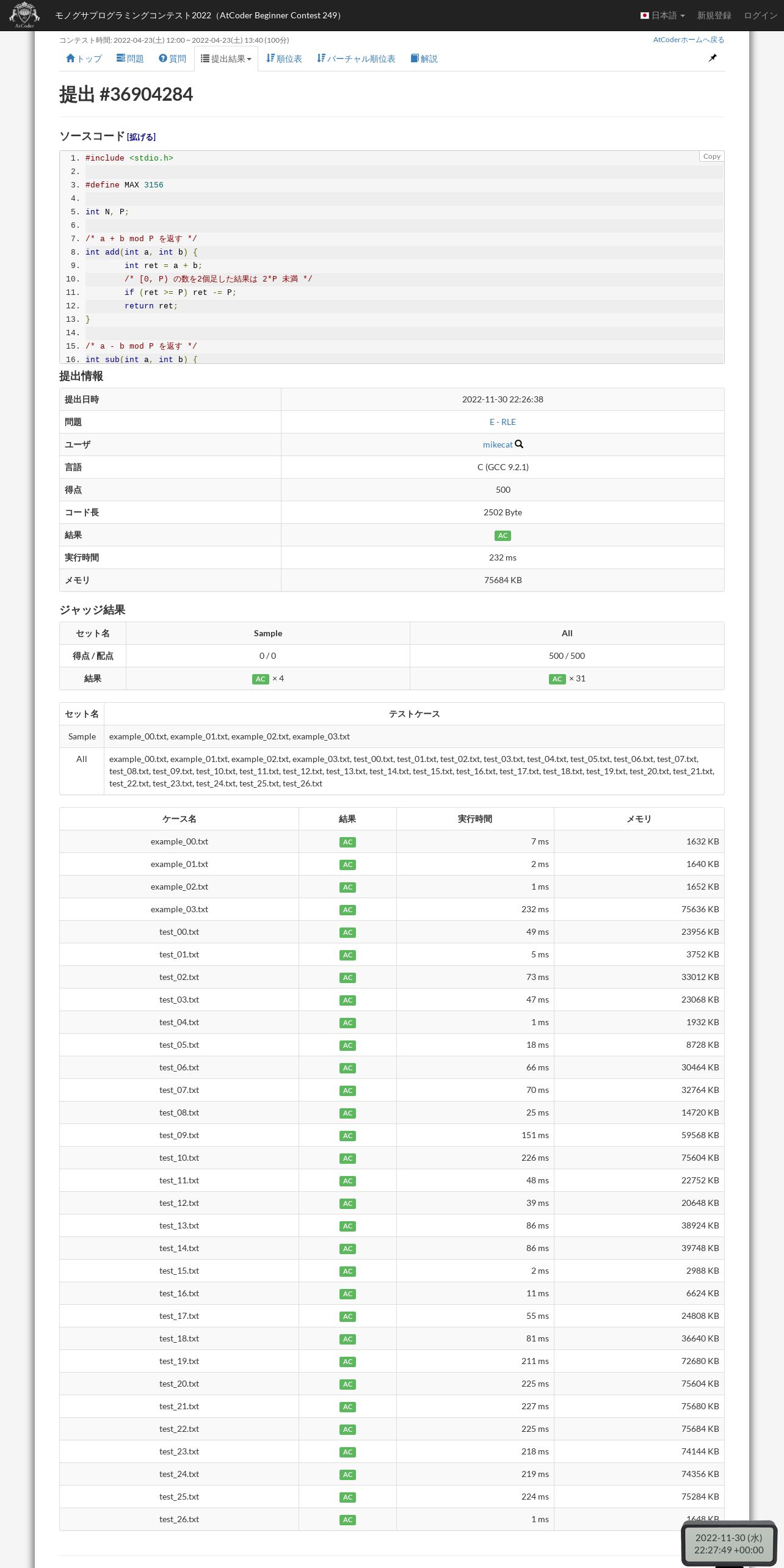Image resolution: width=784 pixels, height=1568 pixels.
Task: Click the clock widget showing 2022-11-30
Action: point(728,1544)
